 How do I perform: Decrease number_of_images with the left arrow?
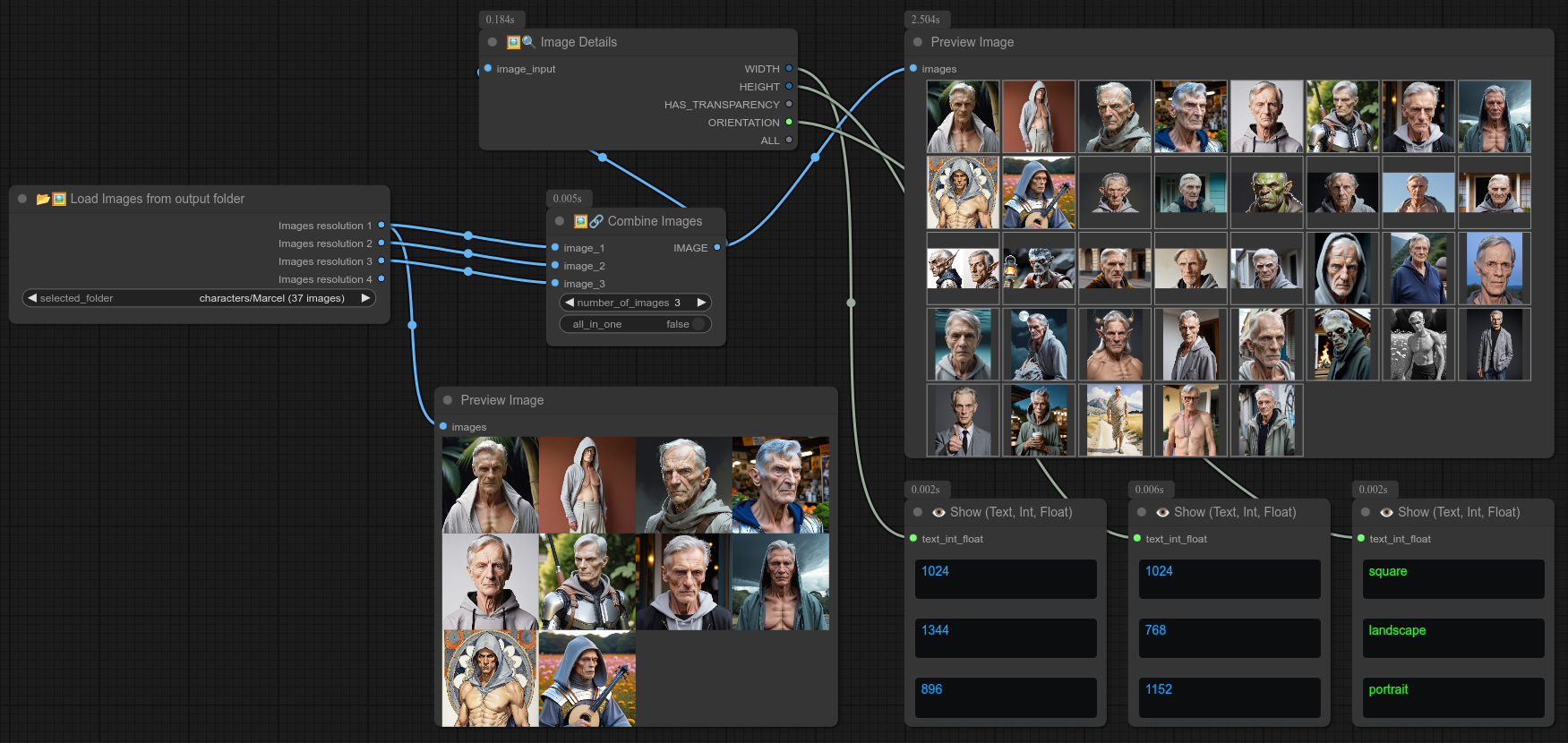tap(570, 303)
